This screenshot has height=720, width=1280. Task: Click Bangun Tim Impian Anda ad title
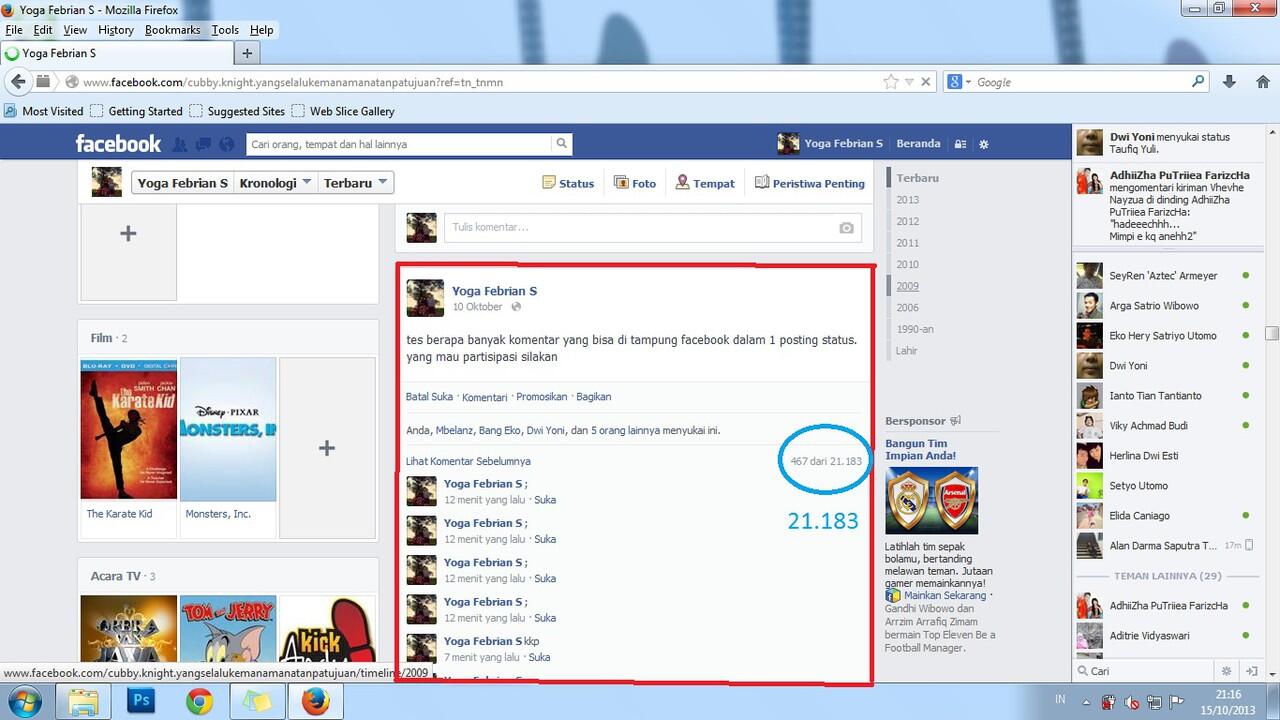pos(920,449)
